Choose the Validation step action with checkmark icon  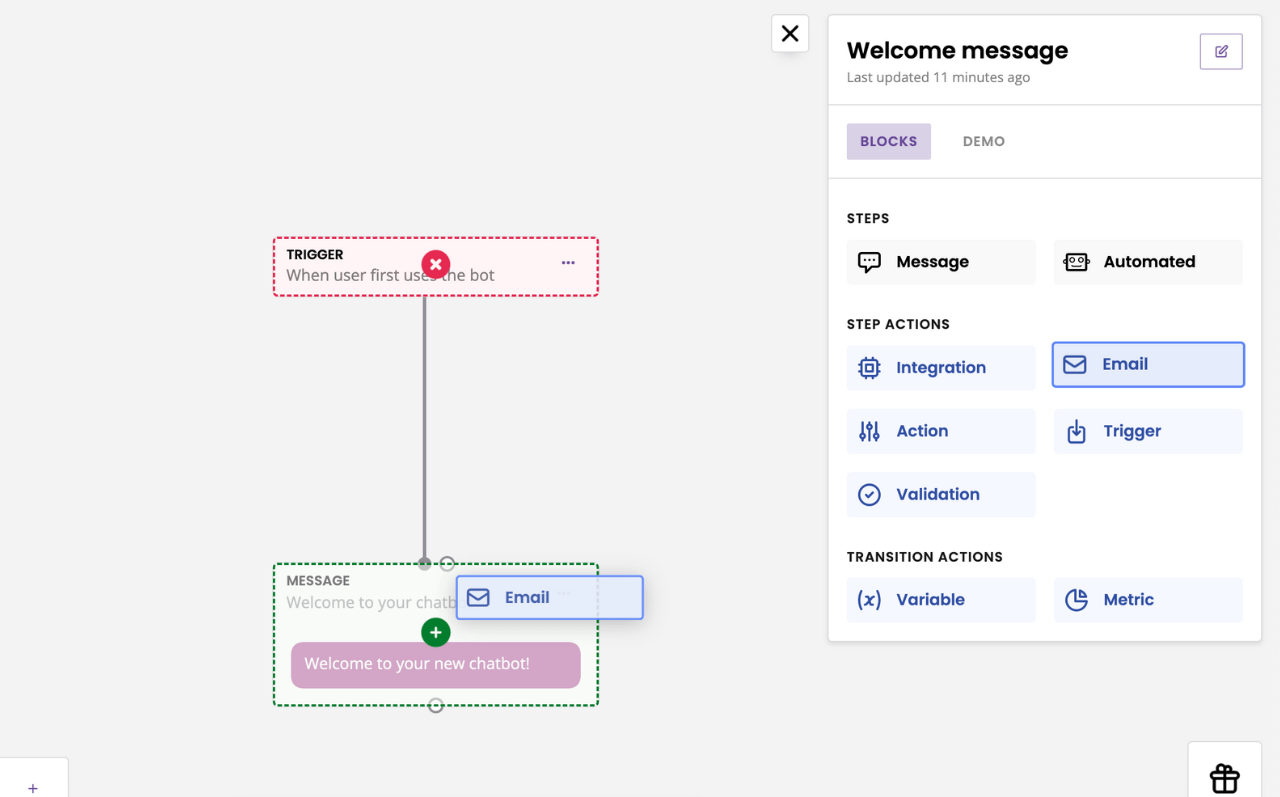[x=940, y=494]
